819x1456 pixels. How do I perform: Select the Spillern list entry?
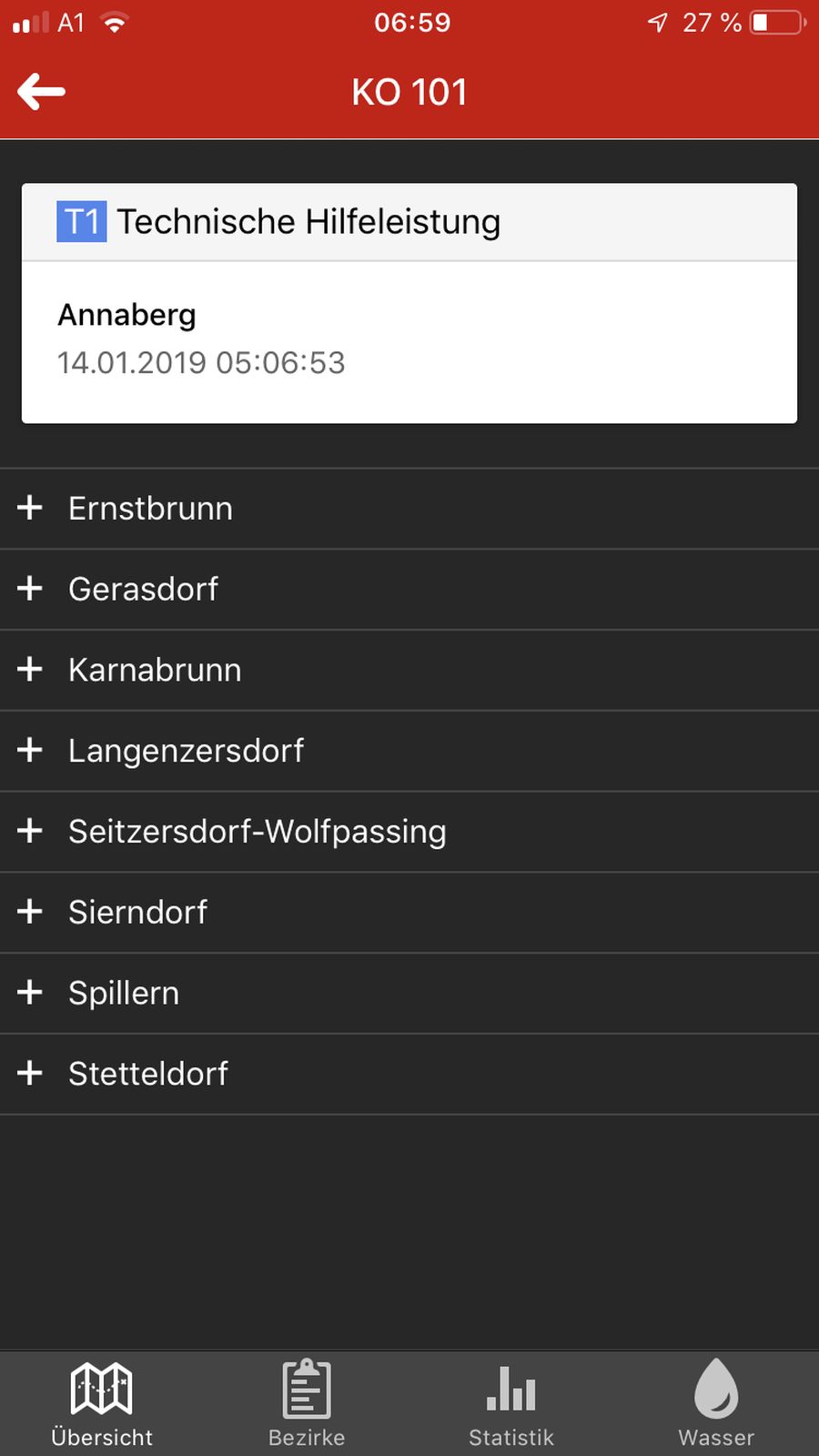coord(124,993)
